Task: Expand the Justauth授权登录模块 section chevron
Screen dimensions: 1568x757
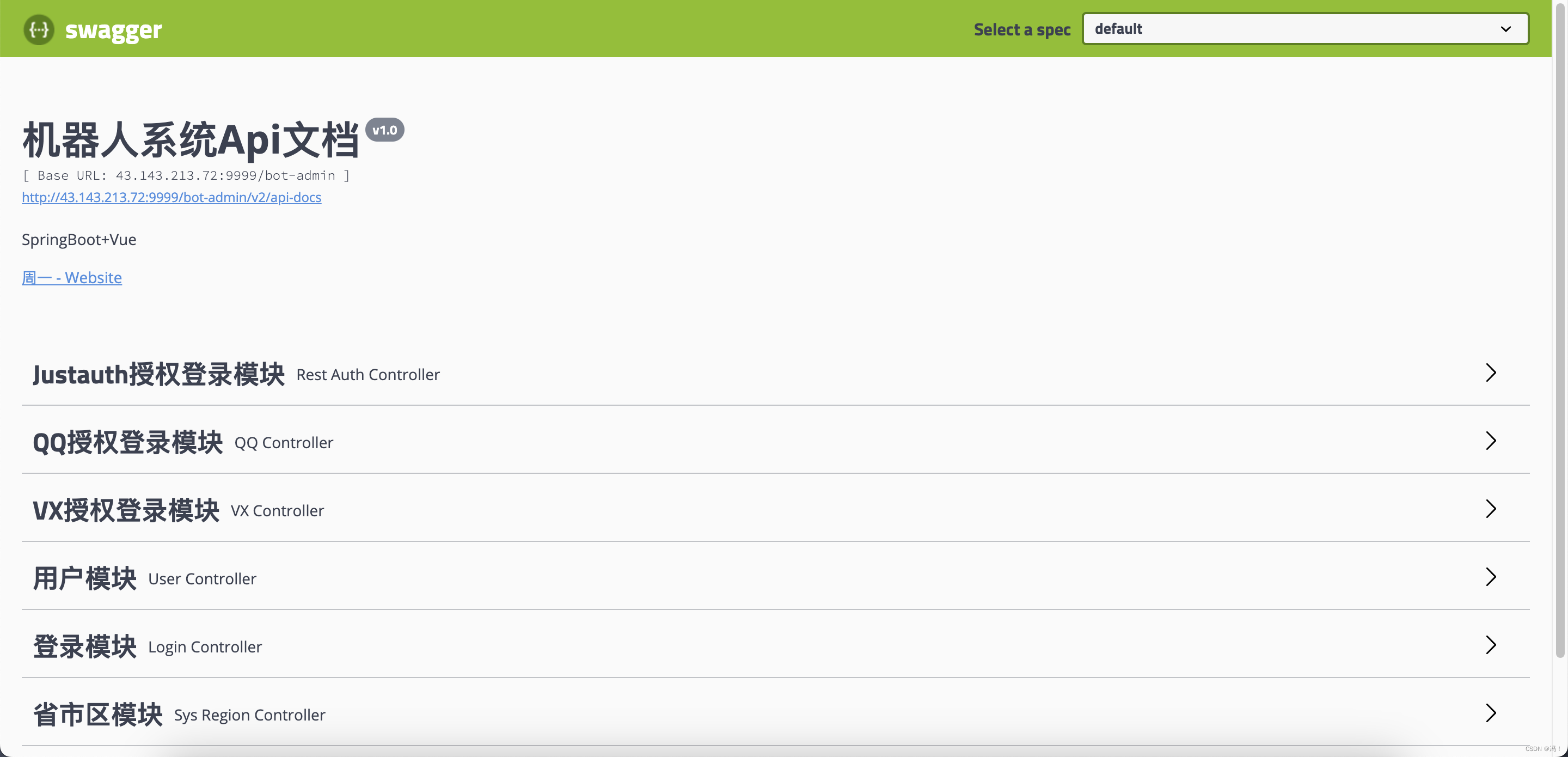Action: point(1491,373)
